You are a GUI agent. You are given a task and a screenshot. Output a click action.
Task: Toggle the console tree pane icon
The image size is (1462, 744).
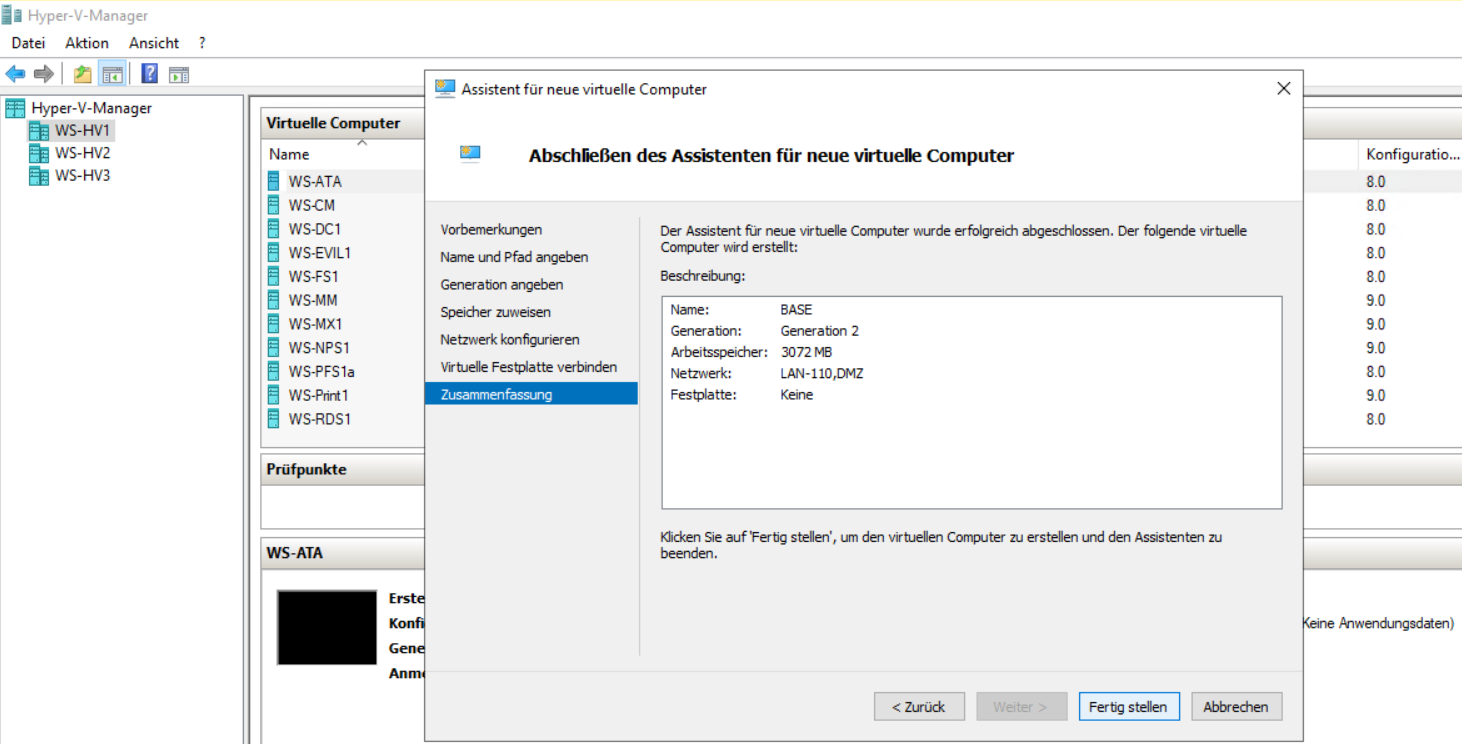[x=112, y=74]
